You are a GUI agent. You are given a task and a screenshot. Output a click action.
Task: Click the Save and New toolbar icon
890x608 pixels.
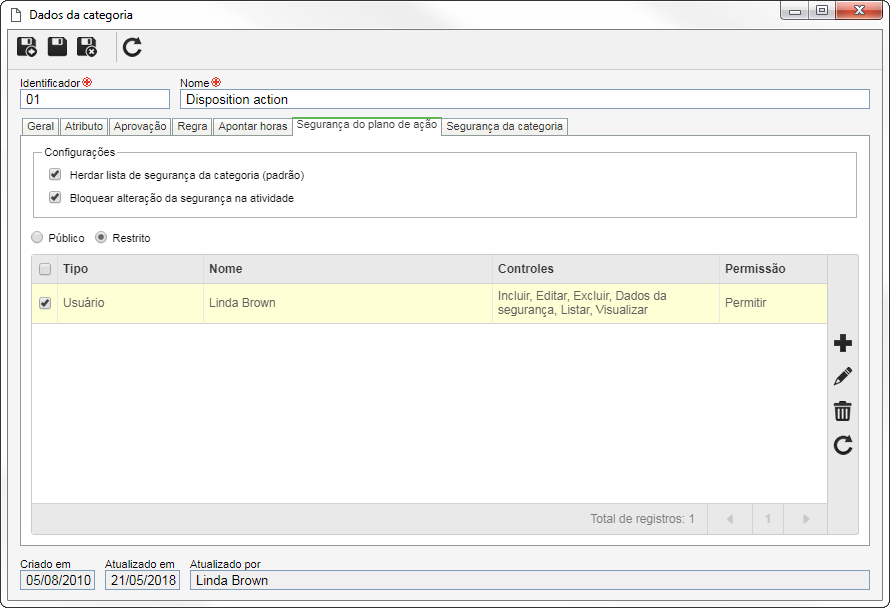point(27,47)
